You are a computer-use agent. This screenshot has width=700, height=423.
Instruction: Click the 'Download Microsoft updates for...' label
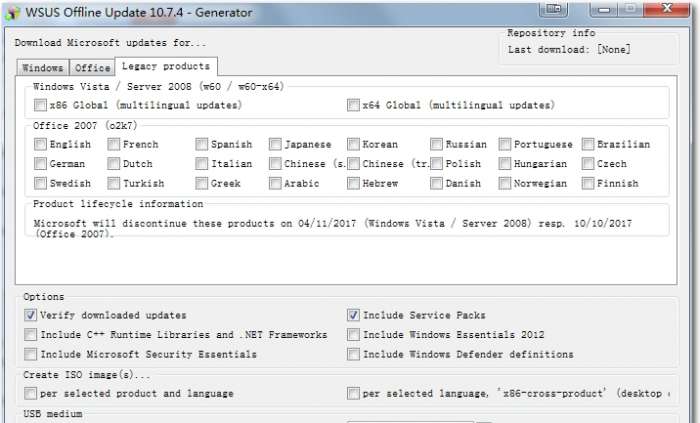pyautogui.click(x=110, y=43)
